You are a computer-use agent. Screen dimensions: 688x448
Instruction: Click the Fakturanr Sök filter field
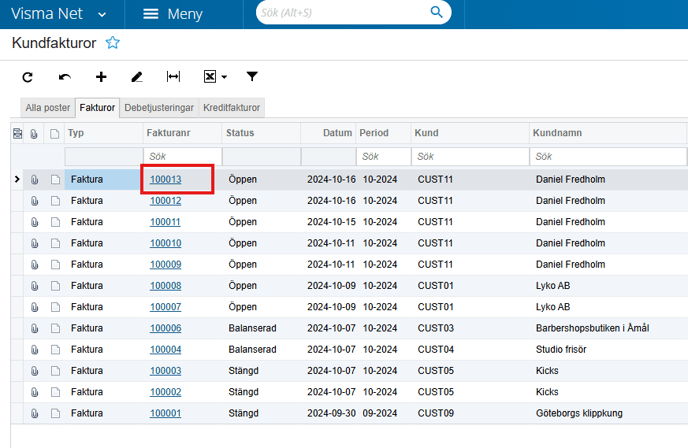(x=183, y=157)
